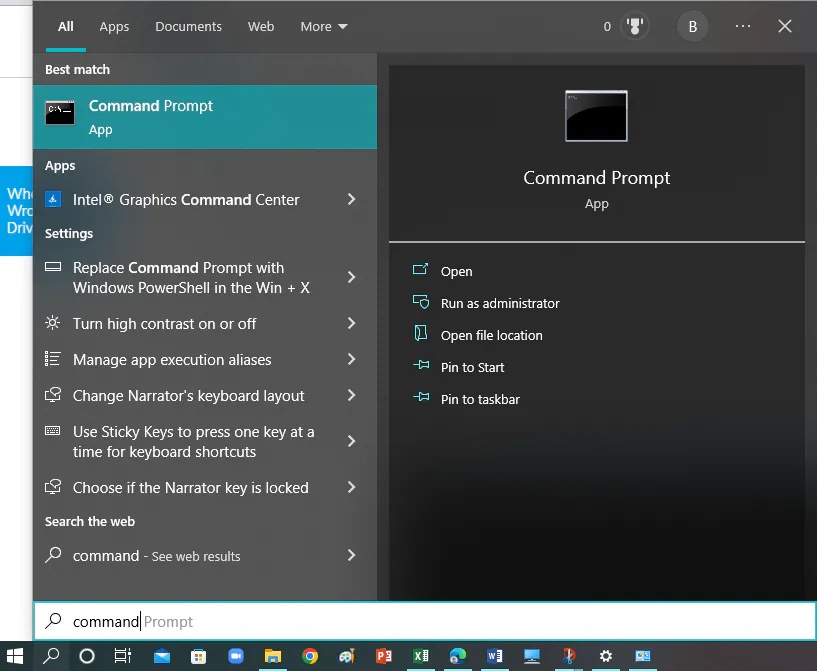Open Word from the taskbar
The image size is (817, 671).
pos(494,658)
